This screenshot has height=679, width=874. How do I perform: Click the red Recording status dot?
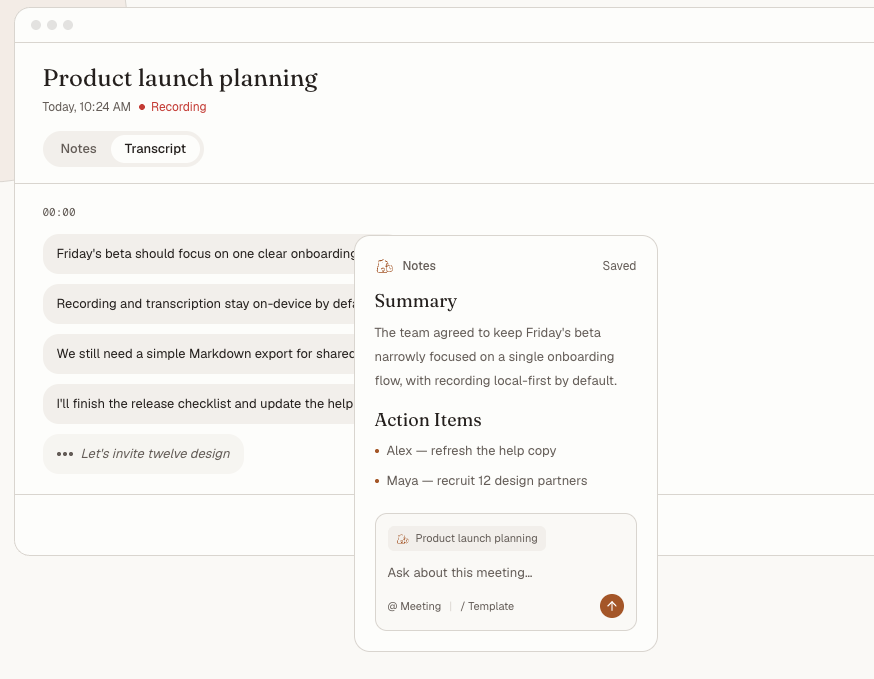(142, 107)
